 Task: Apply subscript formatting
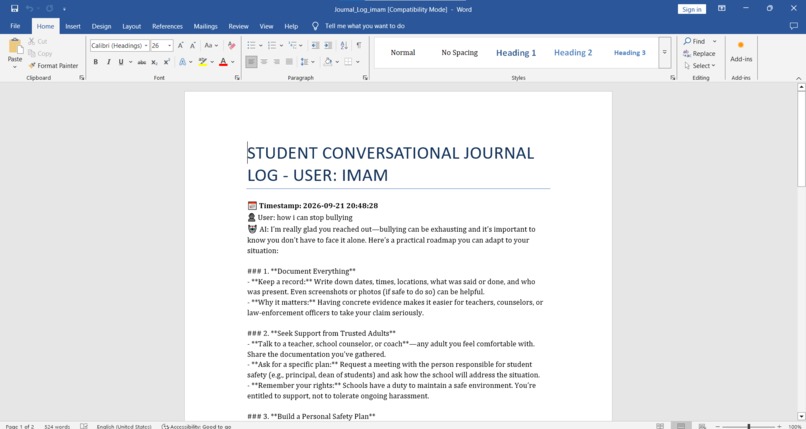[x=154, y=62]
